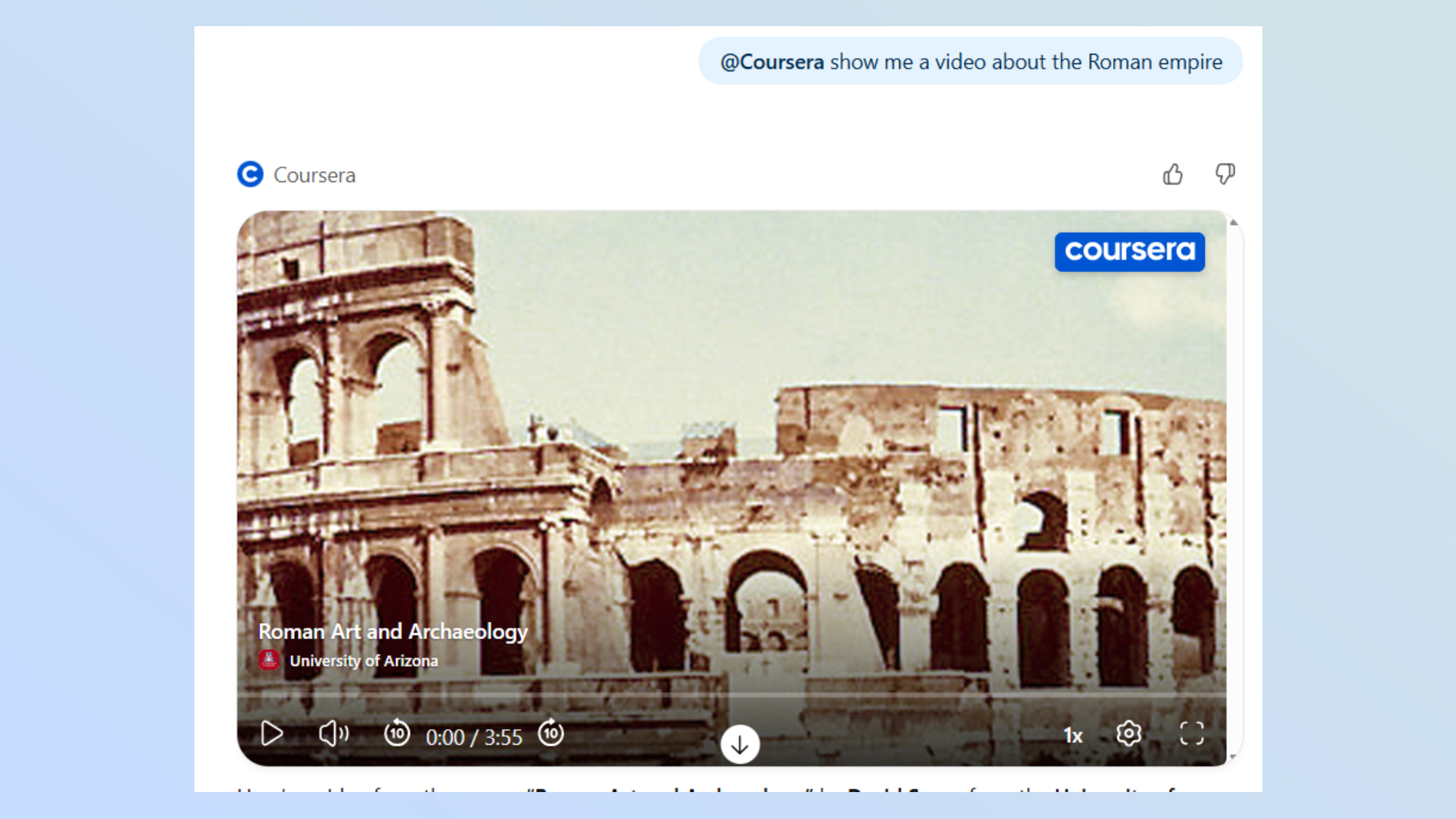Skip the video forward 10 seconds

tap(553, 734)
